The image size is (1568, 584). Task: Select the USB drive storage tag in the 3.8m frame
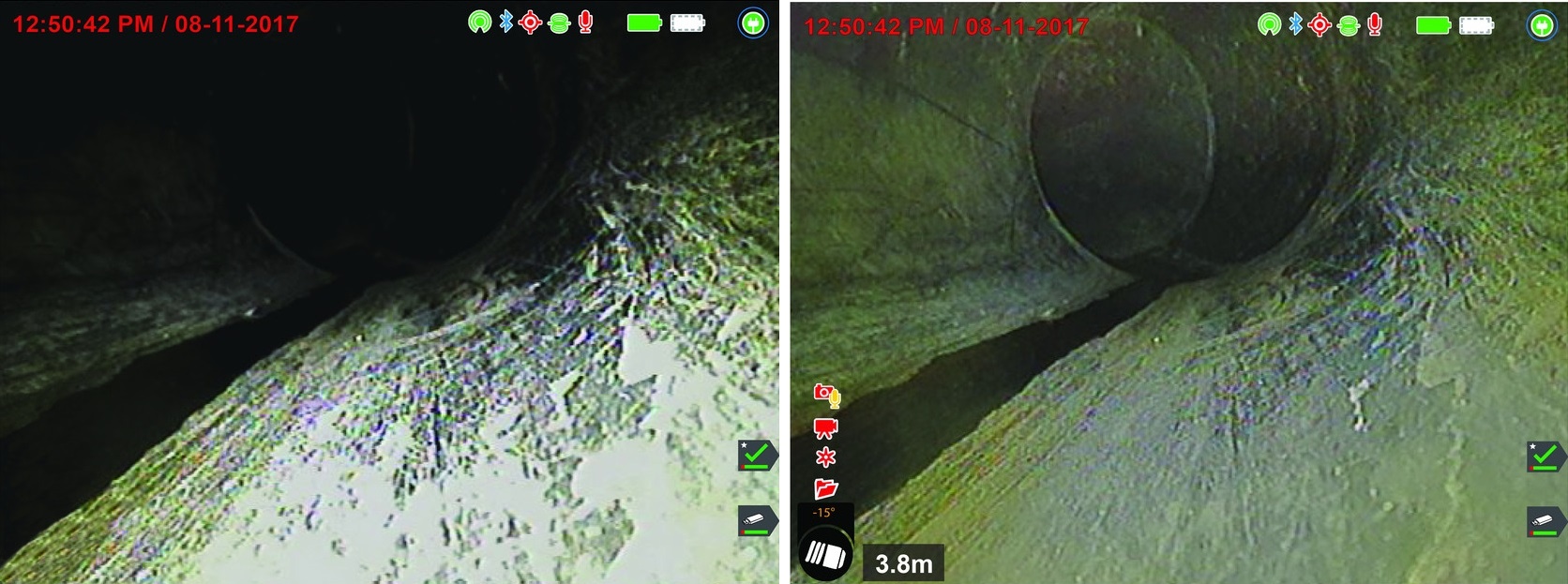[1546, 521]
